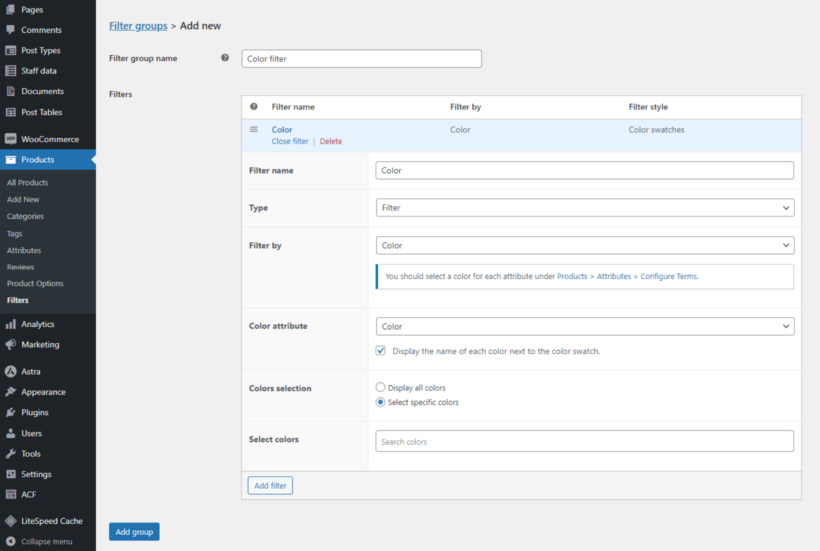Click the Pages menu icon

point(10,9)
